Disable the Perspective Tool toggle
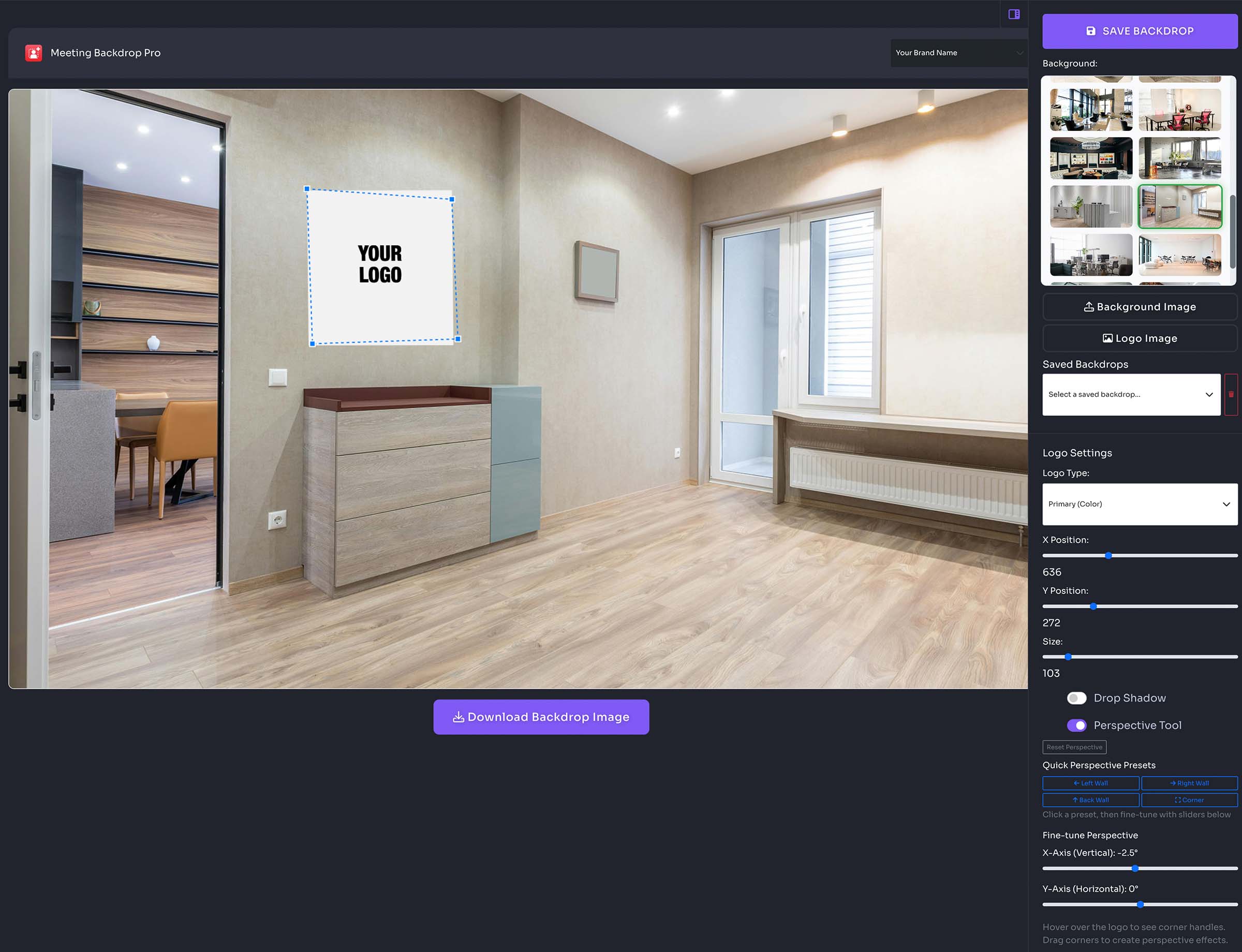Viewport: 1242px width, 952px height. pos(1076,725)
